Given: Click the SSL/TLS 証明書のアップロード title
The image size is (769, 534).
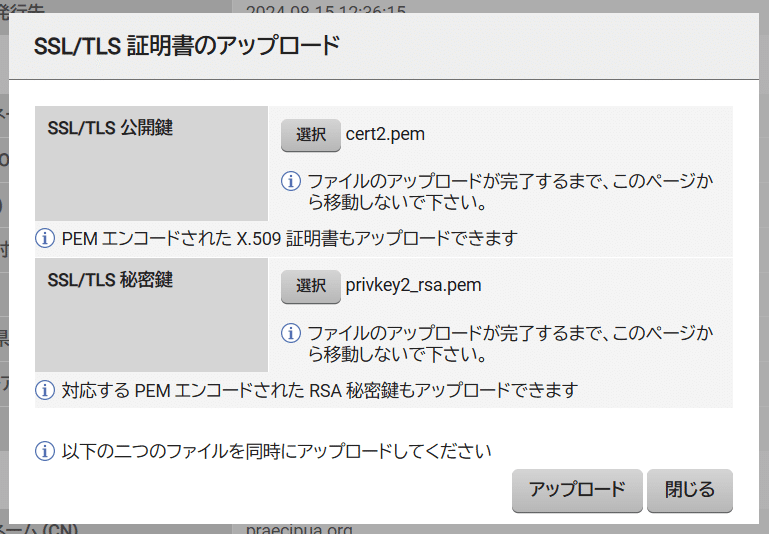Looking at the screenshot, I should click(186, 46).
